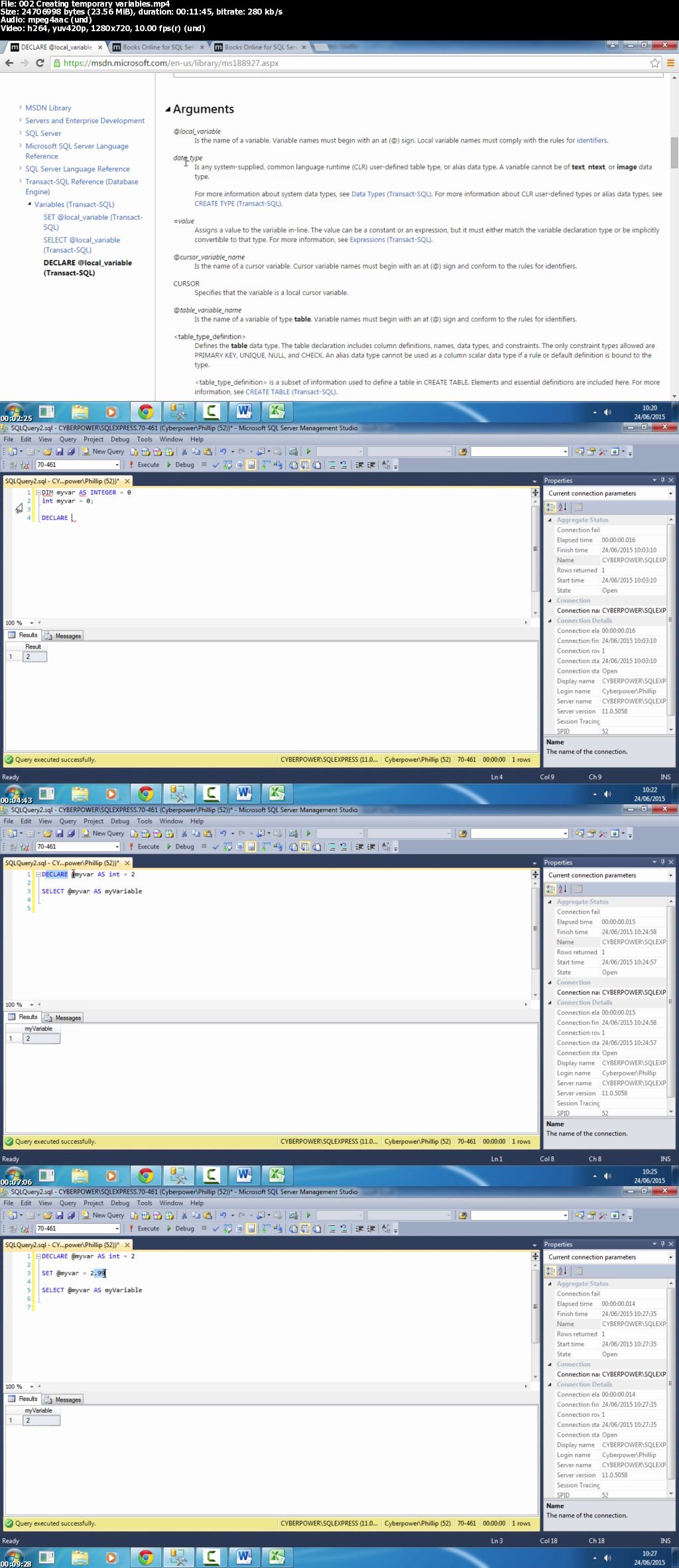Click the MSDN page vertical scrollbar thumb

674,152
